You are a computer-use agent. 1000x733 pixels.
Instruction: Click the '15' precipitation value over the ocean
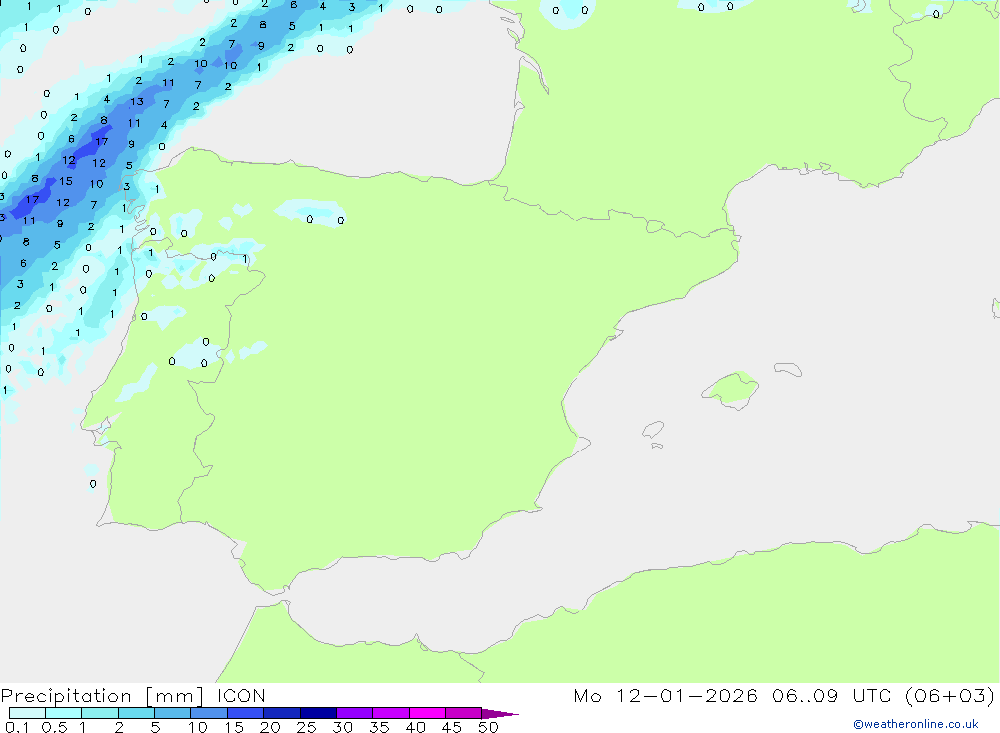[66, 181]
